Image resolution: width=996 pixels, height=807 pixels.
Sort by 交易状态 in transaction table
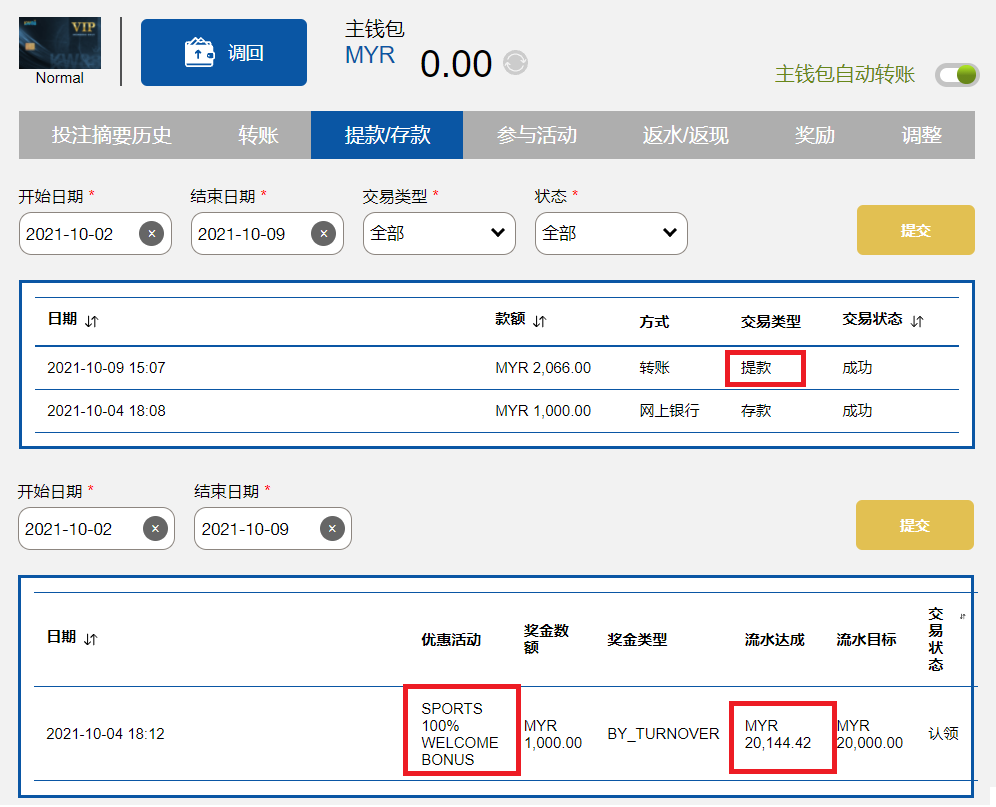[917, 321]
